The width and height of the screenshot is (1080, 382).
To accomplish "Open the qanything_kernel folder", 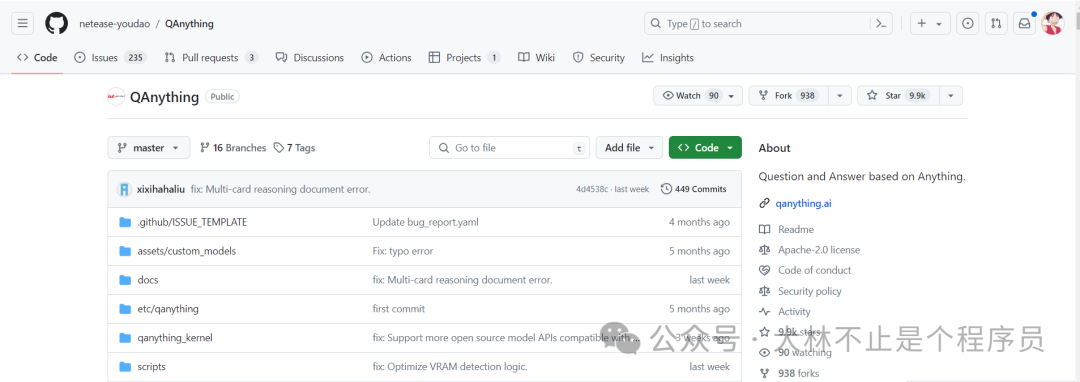I will [x=175, y=338].
